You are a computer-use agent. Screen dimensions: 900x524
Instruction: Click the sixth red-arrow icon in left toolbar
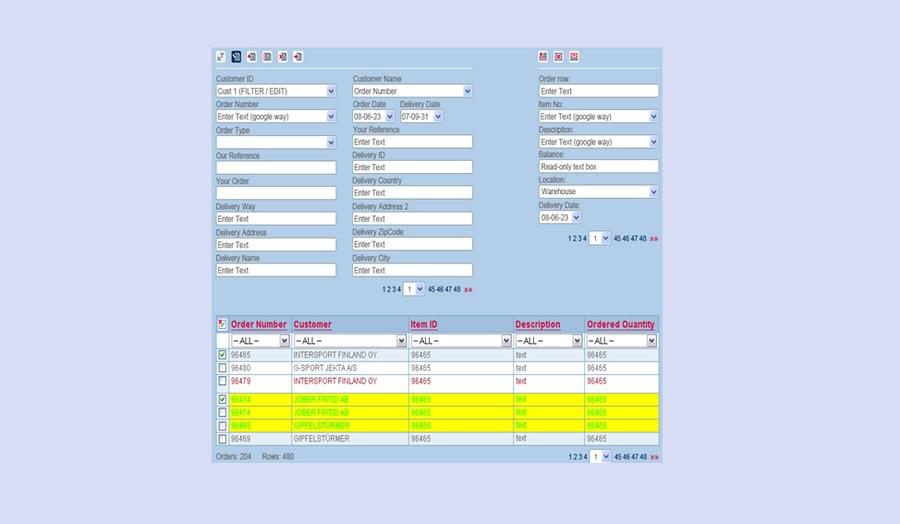297,56
